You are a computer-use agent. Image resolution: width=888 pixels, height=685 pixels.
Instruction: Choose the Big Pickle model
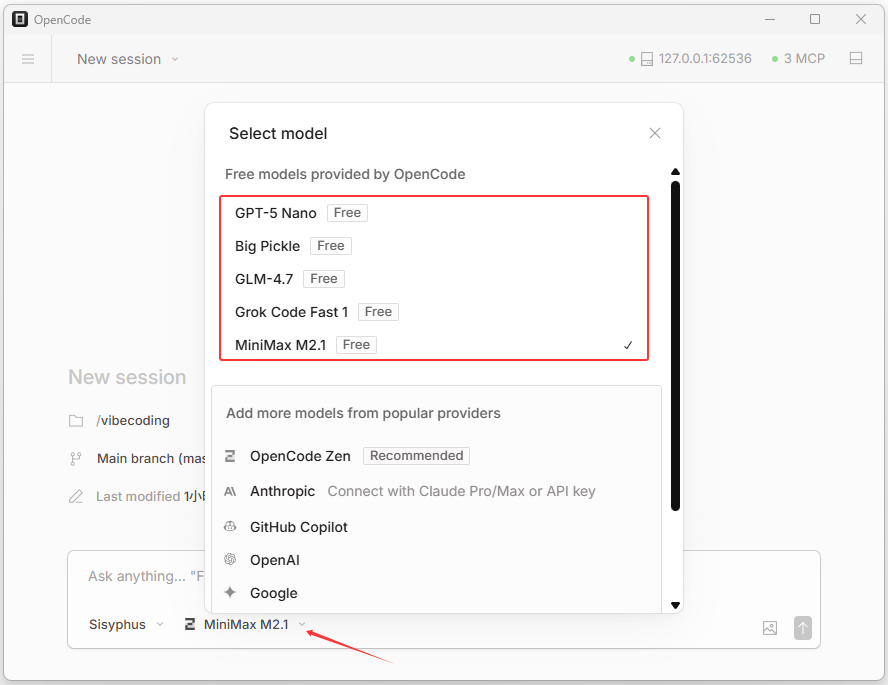click(x=267, y=246)
